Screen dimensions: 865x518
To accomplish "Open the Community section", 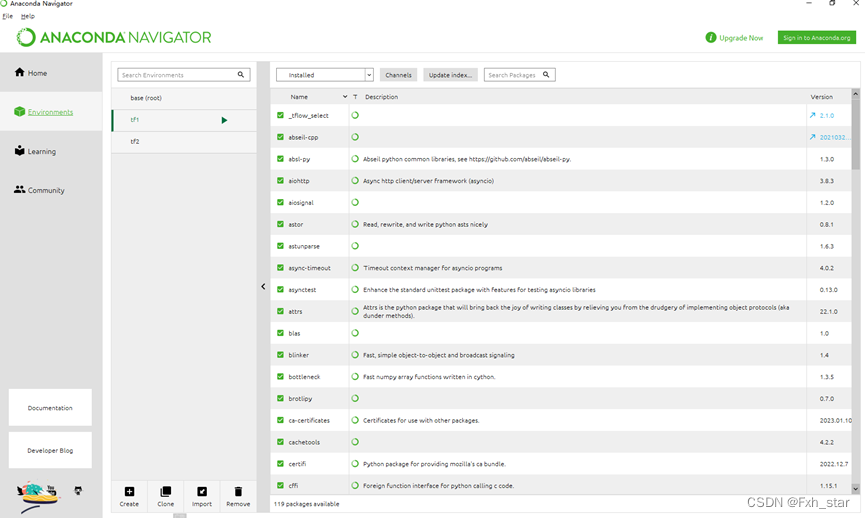I will pos(39,190).
